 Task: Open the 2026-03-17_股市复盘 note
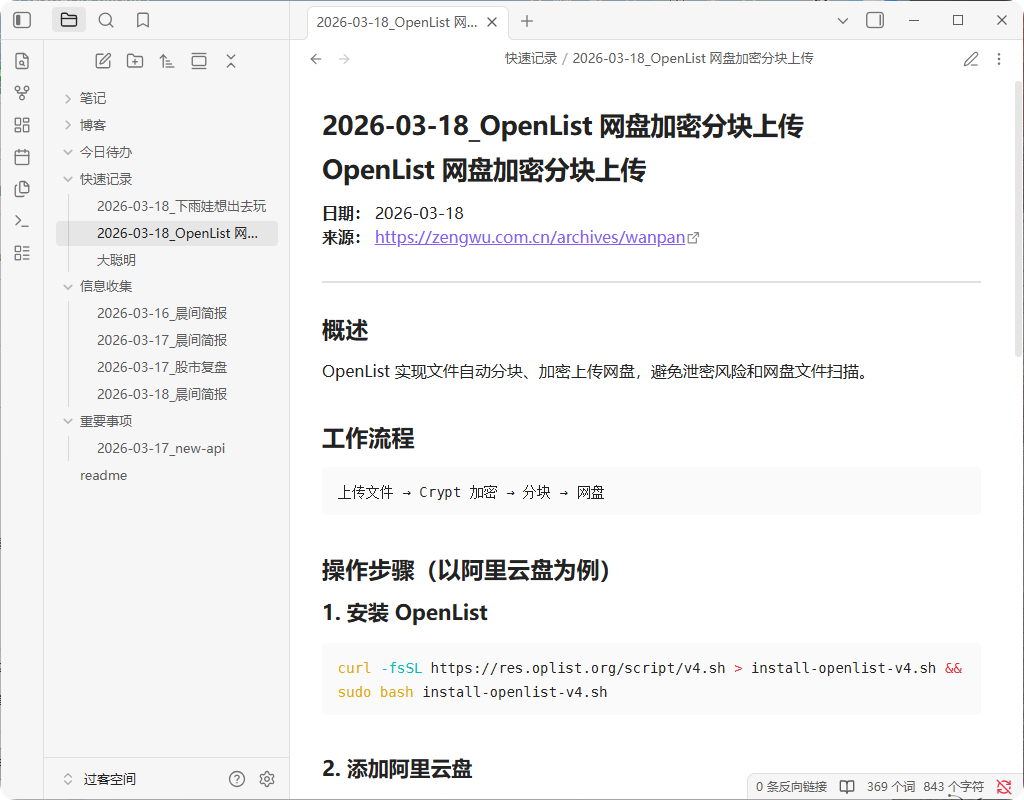click(x=162, y=367)
